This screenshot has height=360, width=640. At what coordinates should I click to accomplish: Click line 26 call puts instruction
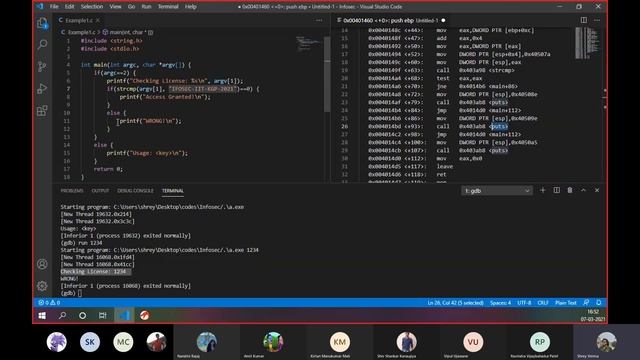click(x=438, y=126)
